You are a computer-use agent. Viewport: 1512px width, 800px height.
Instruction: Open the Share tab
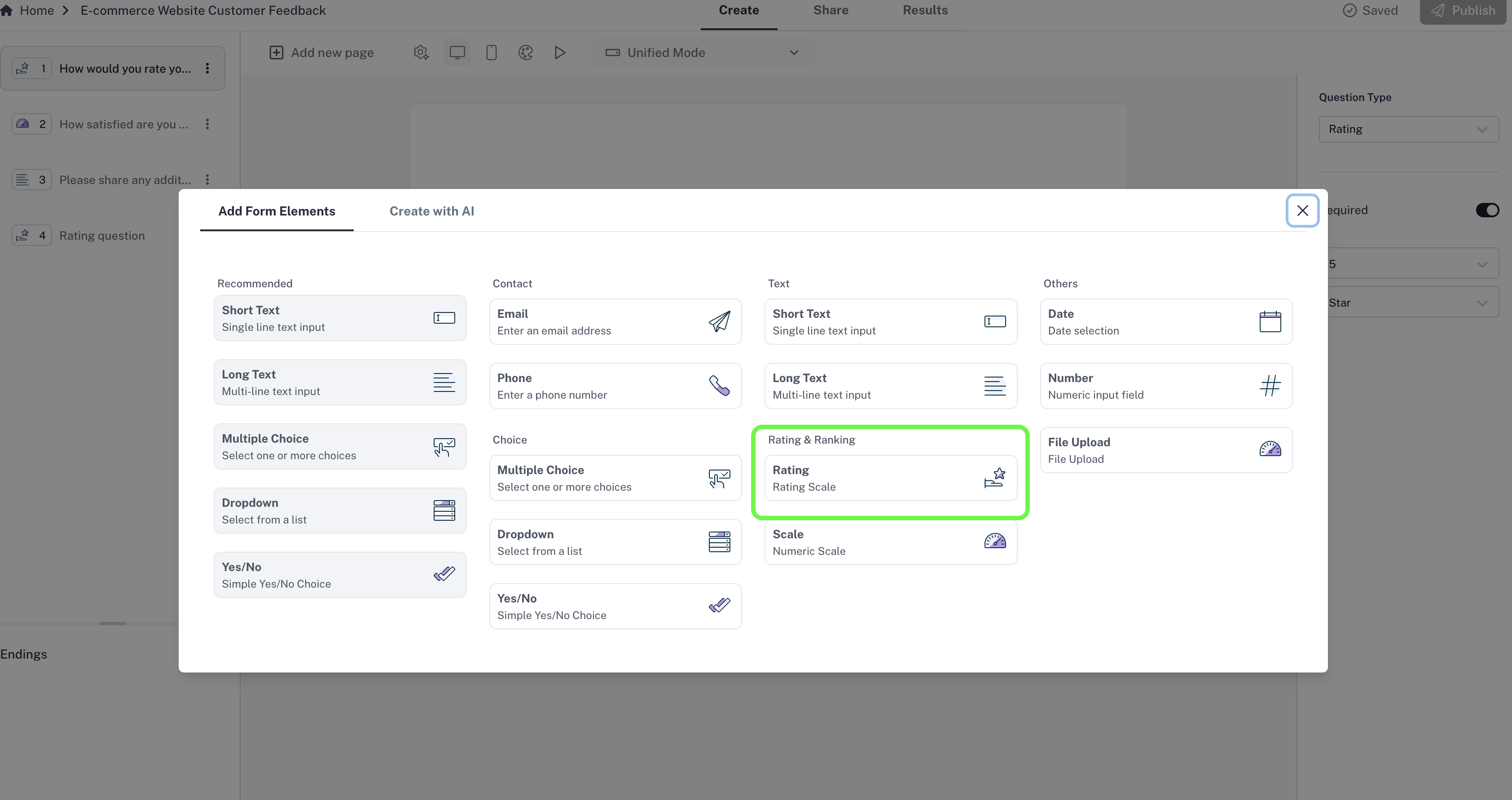(830, 11)
